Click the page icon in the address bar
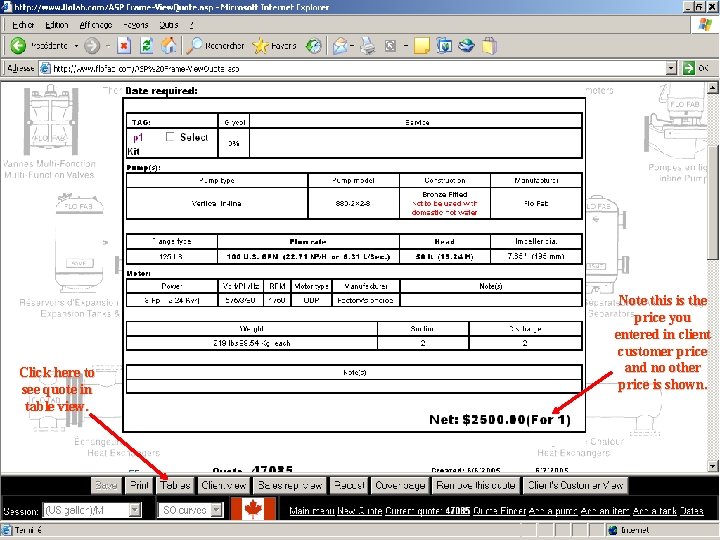720x540 pixels. [x=45, y=68]
